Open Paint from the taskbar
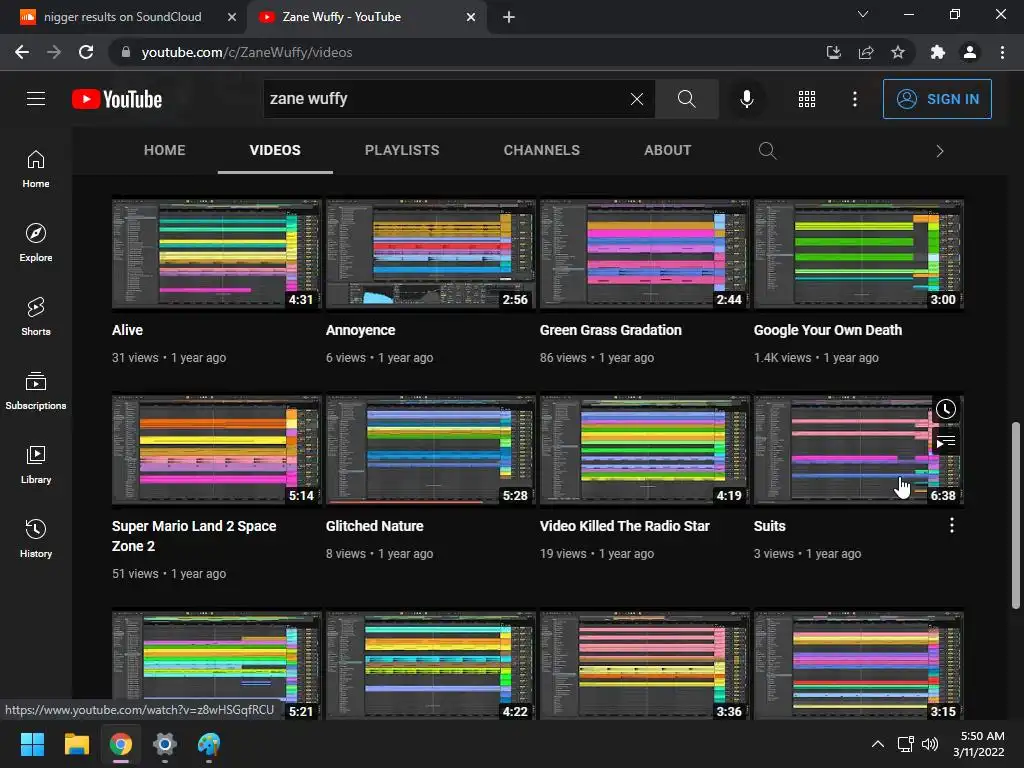1024x768 pixels. (209, 744)
